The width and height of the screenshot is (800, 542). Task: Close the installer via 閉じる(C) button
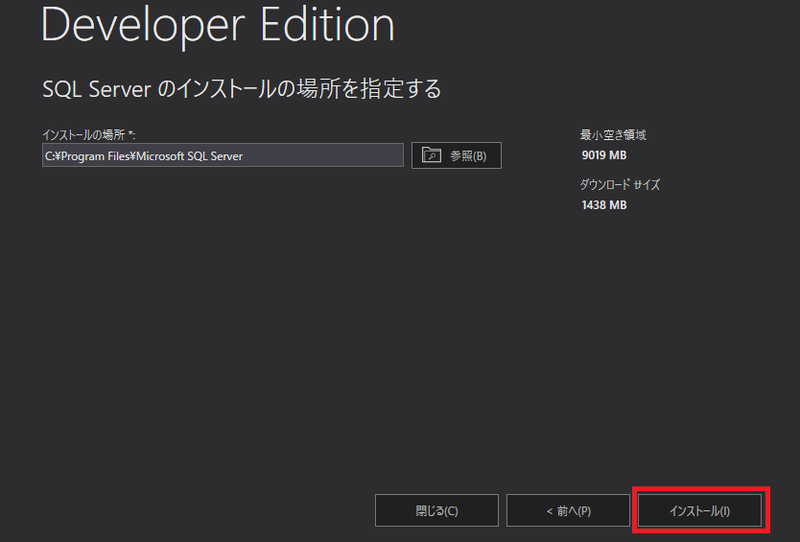(437, 510)
